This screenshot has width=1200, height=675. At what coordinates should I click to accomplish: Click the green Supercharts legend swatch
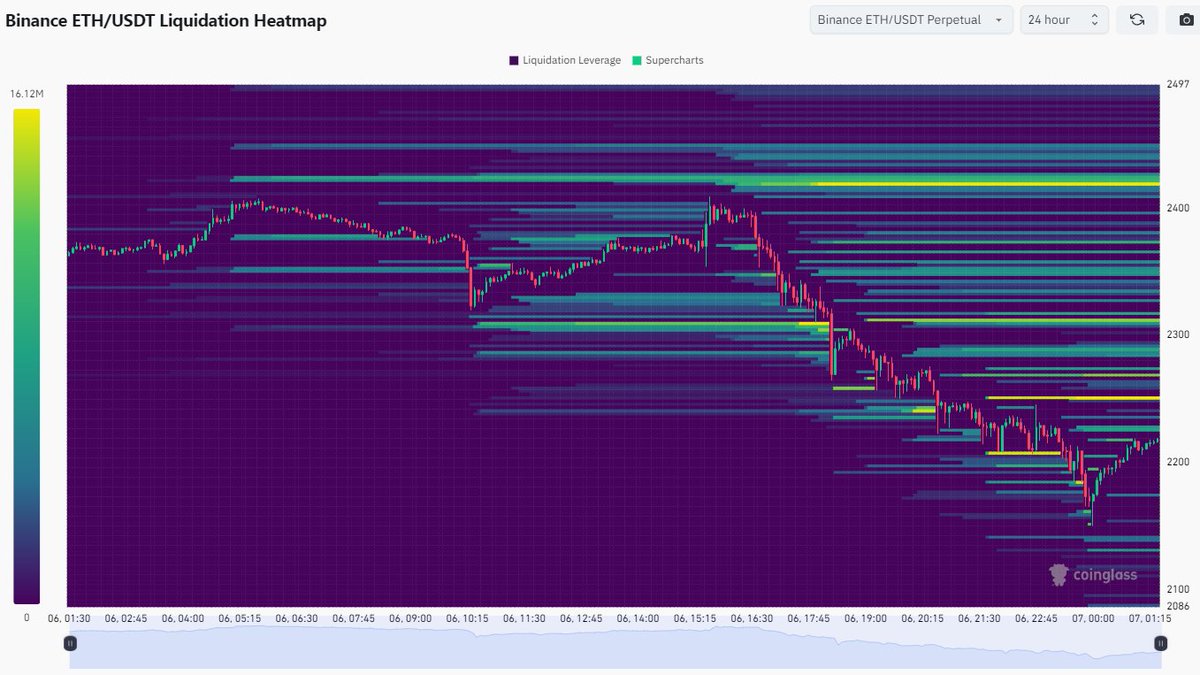coord(637,60)
